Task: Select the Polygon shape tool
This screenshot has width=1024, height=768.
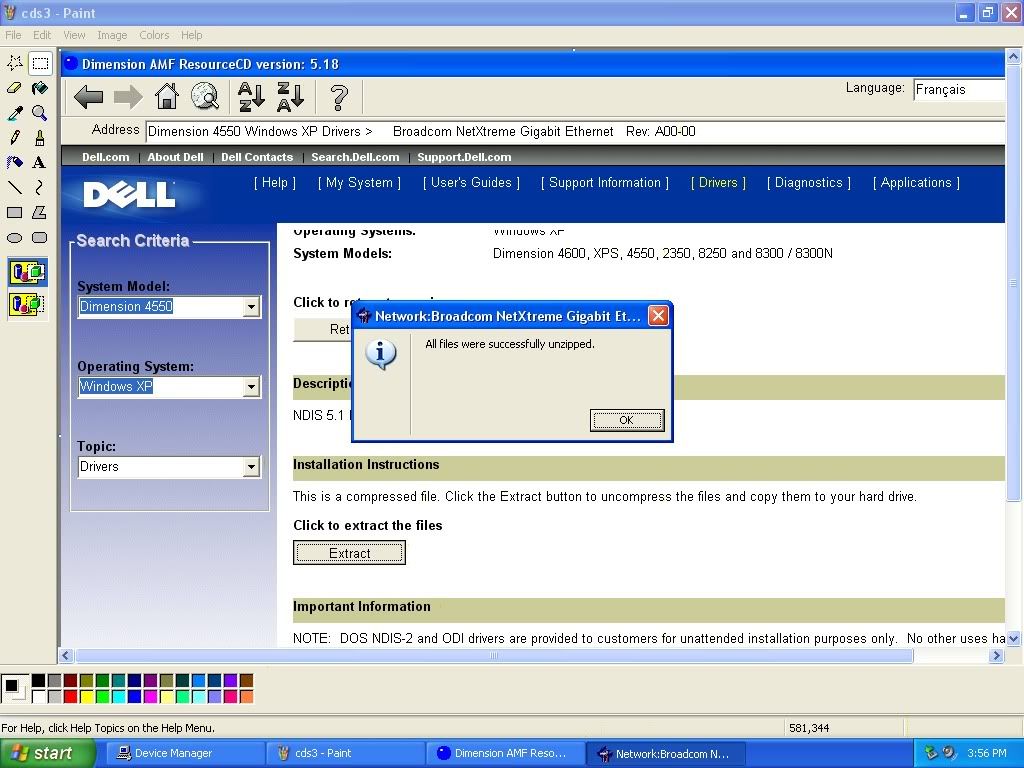Action: tap(40, 212)
